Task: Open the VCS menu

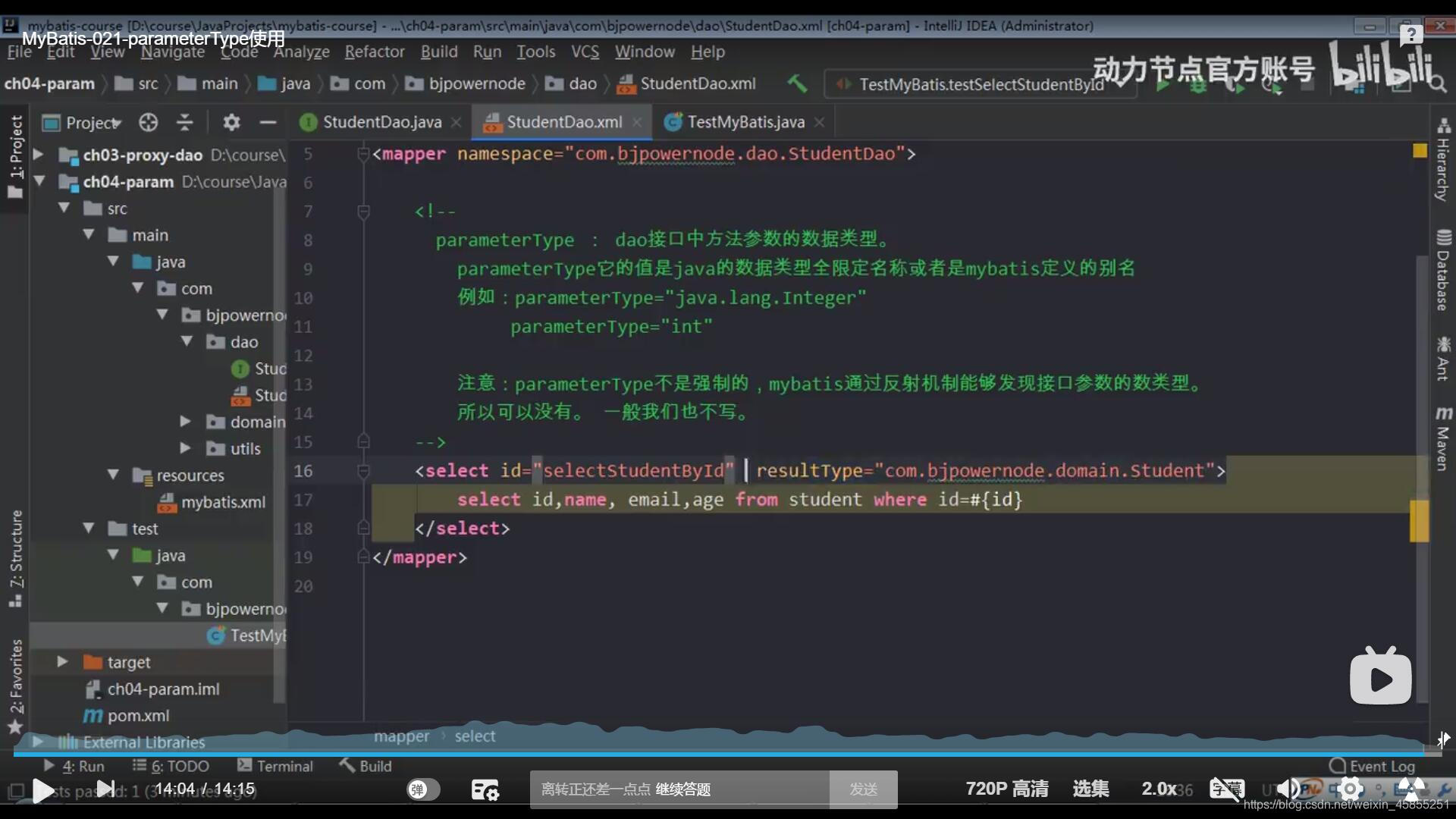Action: tap(585, 52)
